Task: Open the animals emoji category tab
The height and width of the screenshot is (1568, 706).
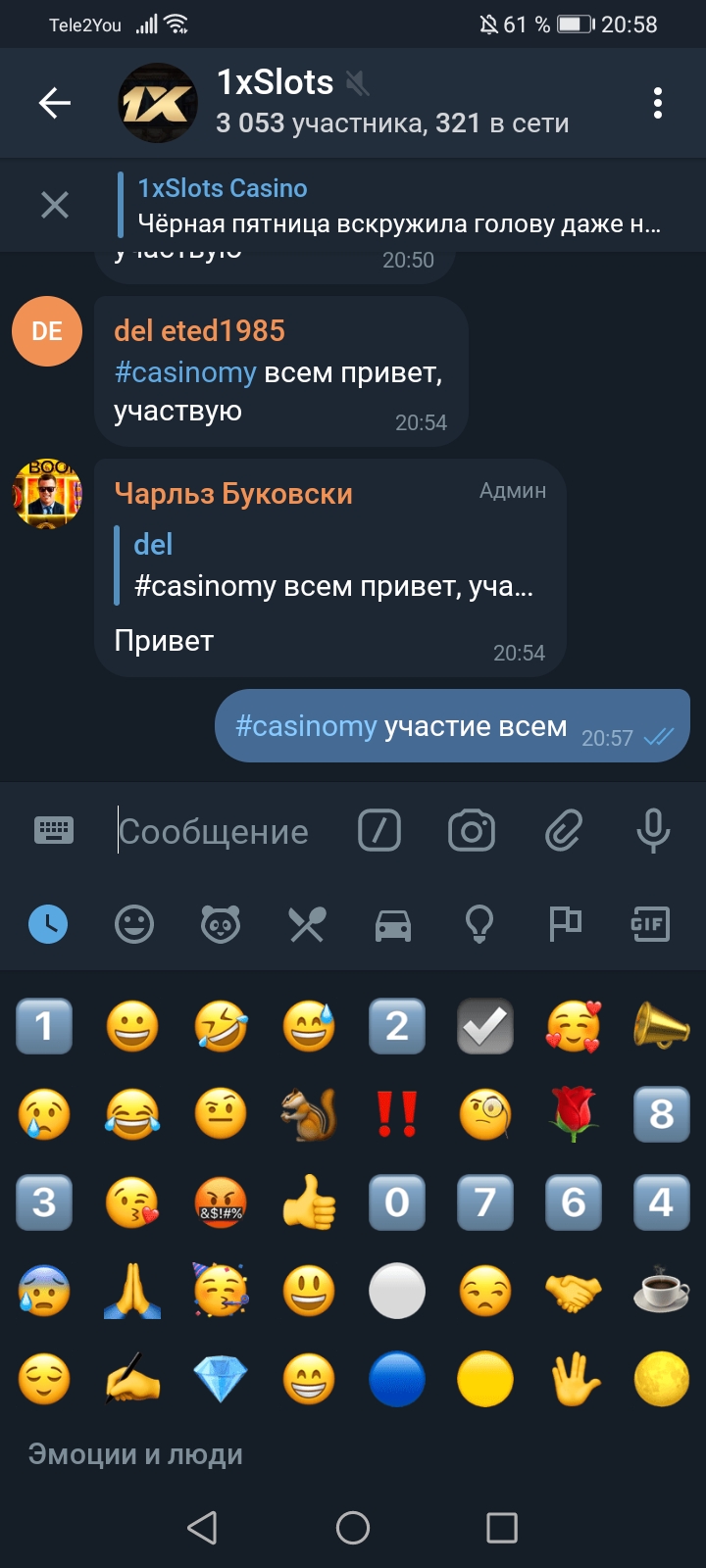Action: [x=221, y=924]
